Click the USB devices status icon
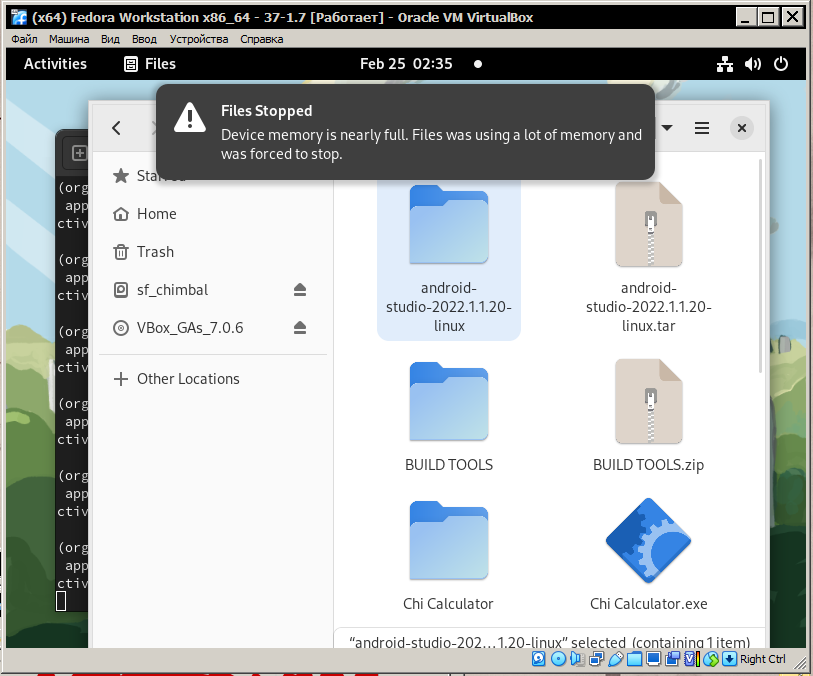813x676 pixels. point(615,659)
